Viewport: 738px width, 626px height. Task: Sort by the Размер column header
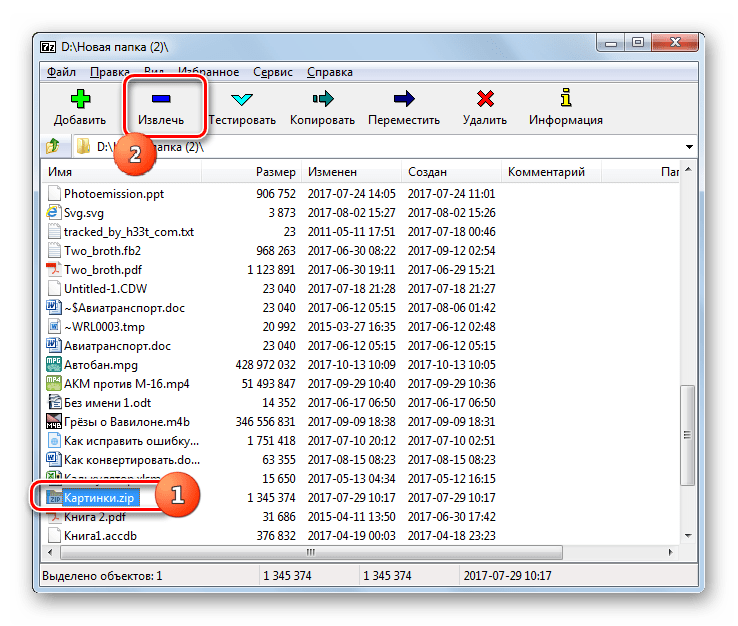point(275,172)
